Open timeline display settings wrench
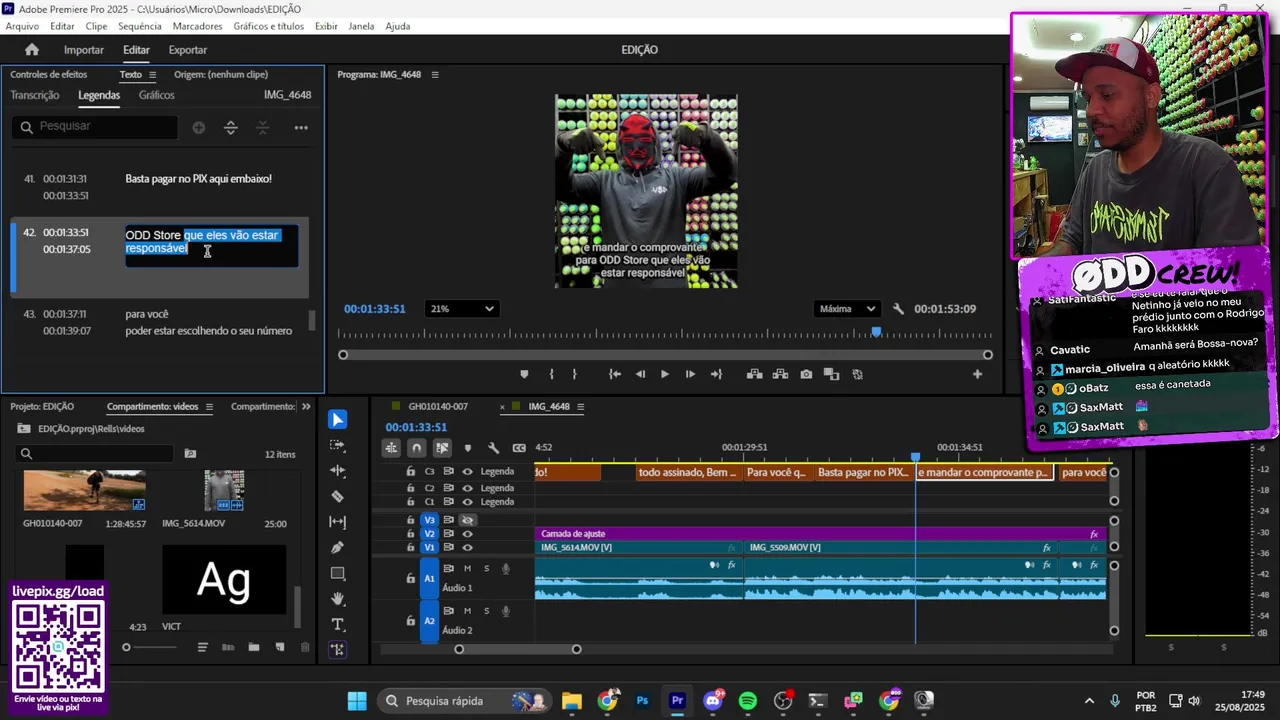This screenshot has height=720, width=1280. 493,448
